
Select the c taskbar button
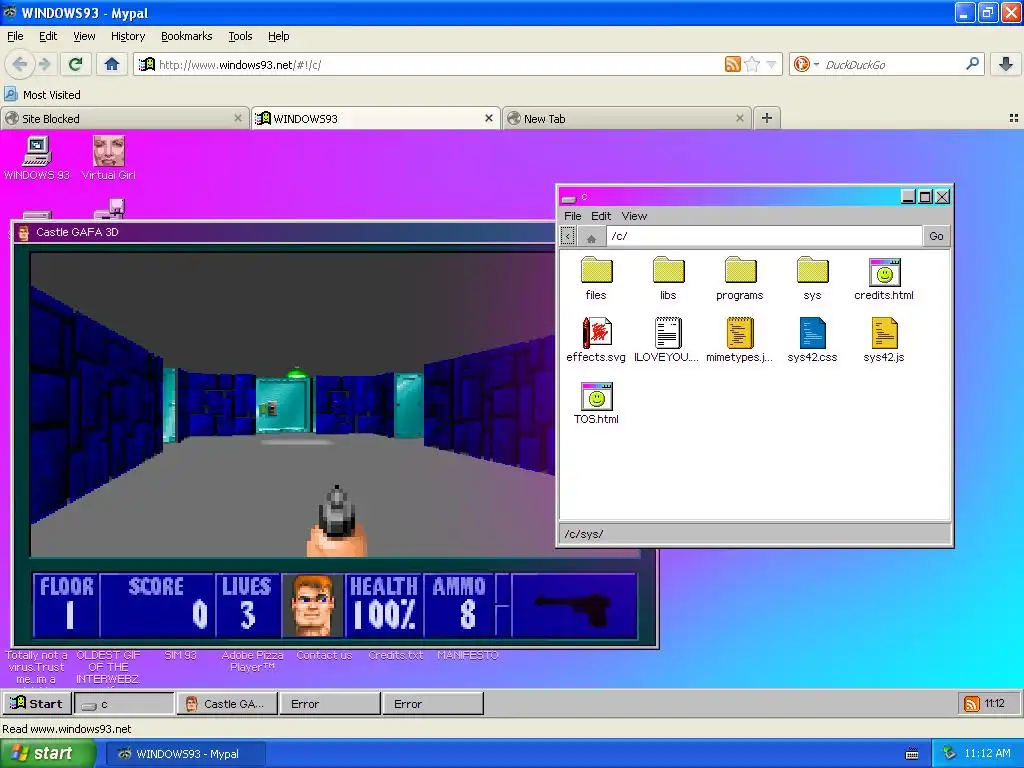(124, 703)
